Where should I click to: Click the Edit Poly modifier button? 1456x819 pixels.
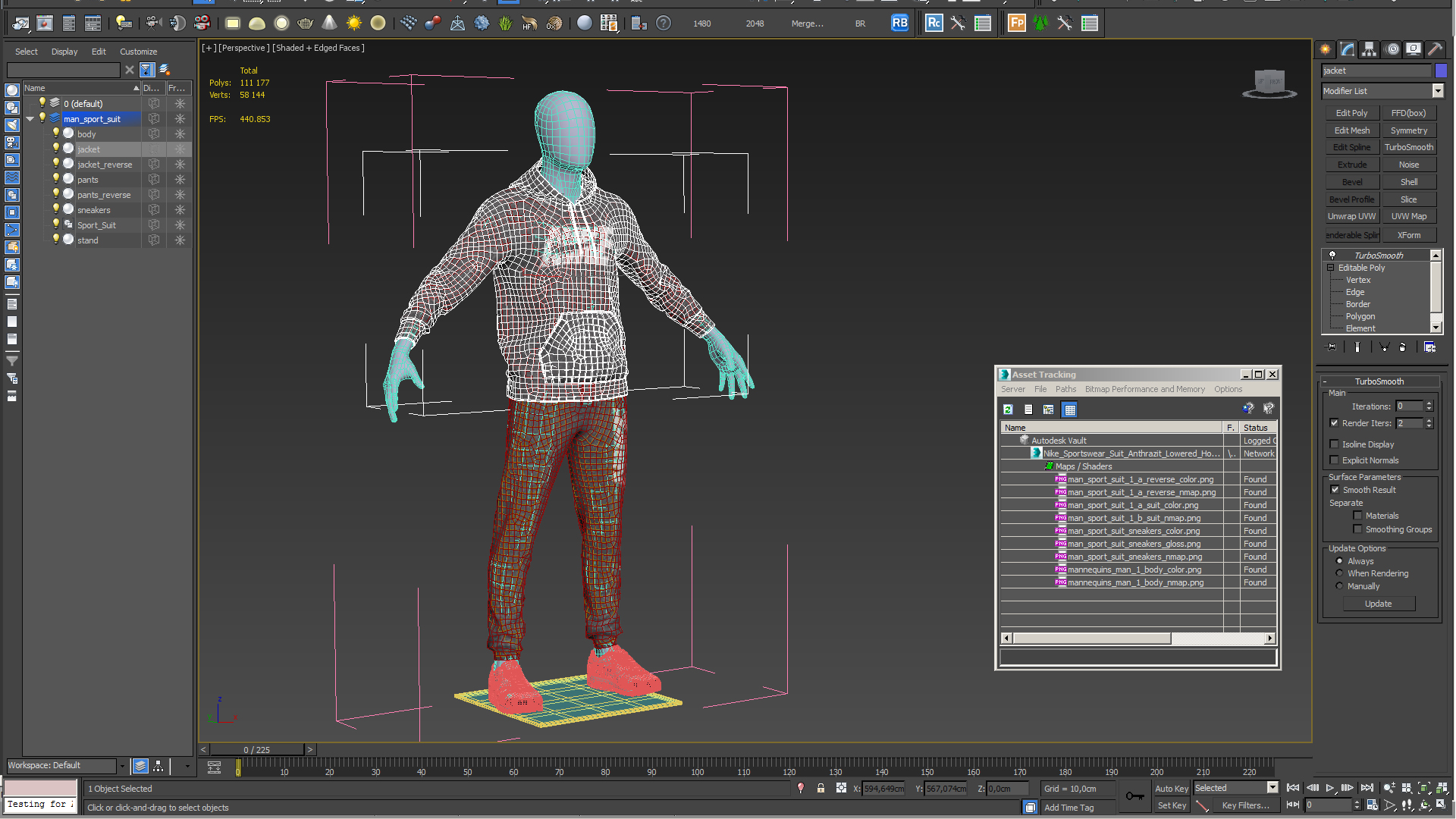[1351, 113]
